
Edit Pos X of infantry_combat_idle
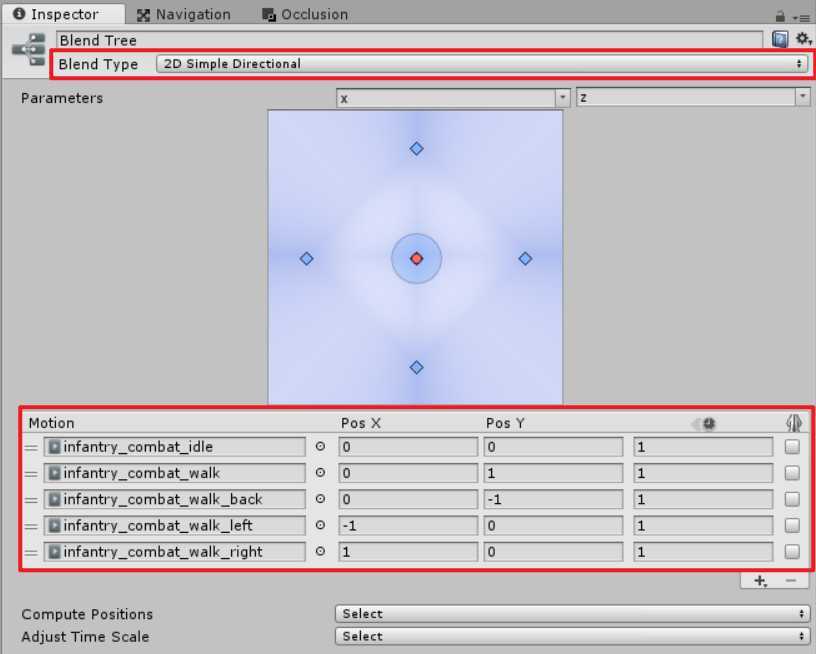pos(408,447)
